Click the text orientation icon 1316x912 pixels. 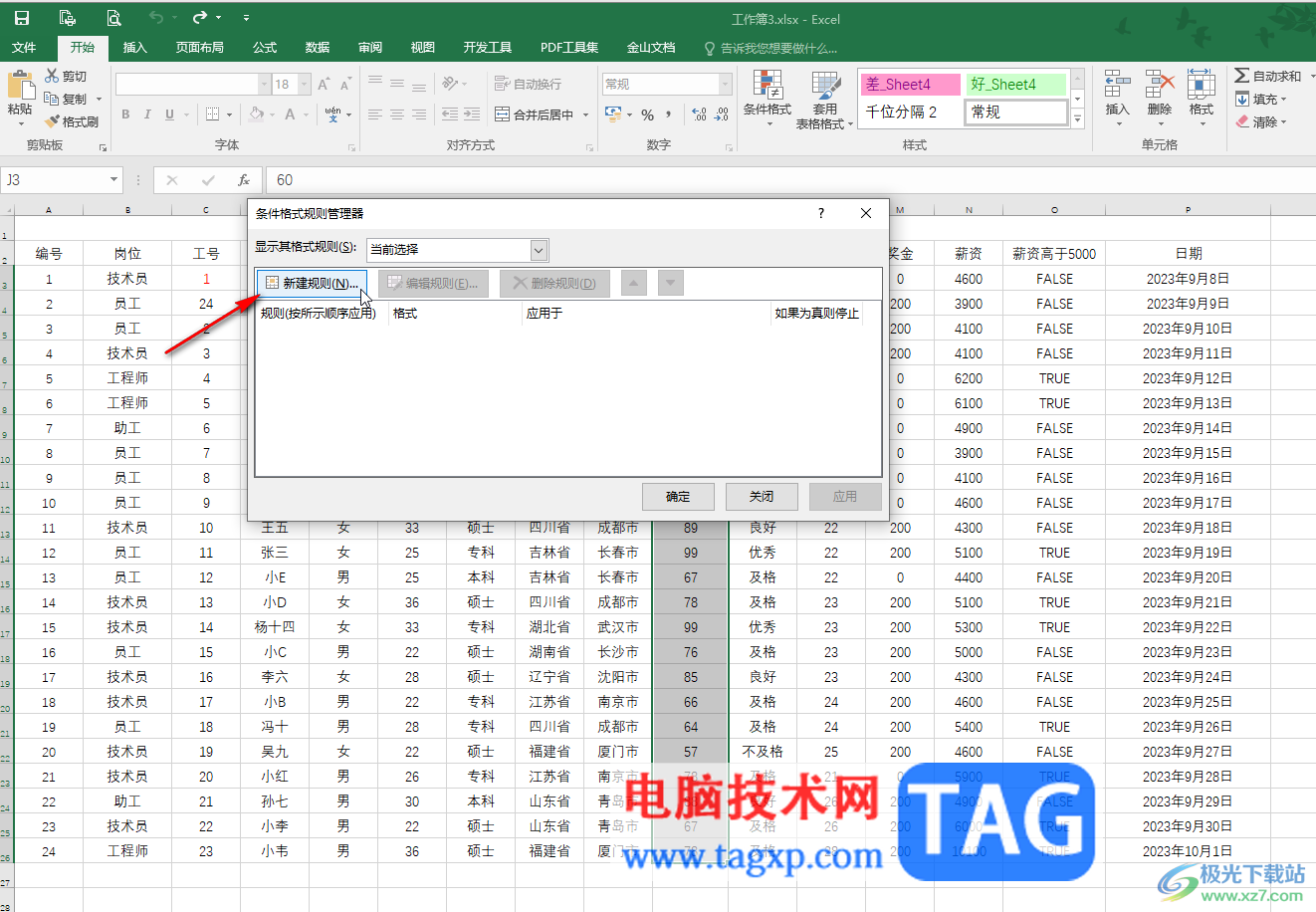pyautogui.click(x=450, y=85)
